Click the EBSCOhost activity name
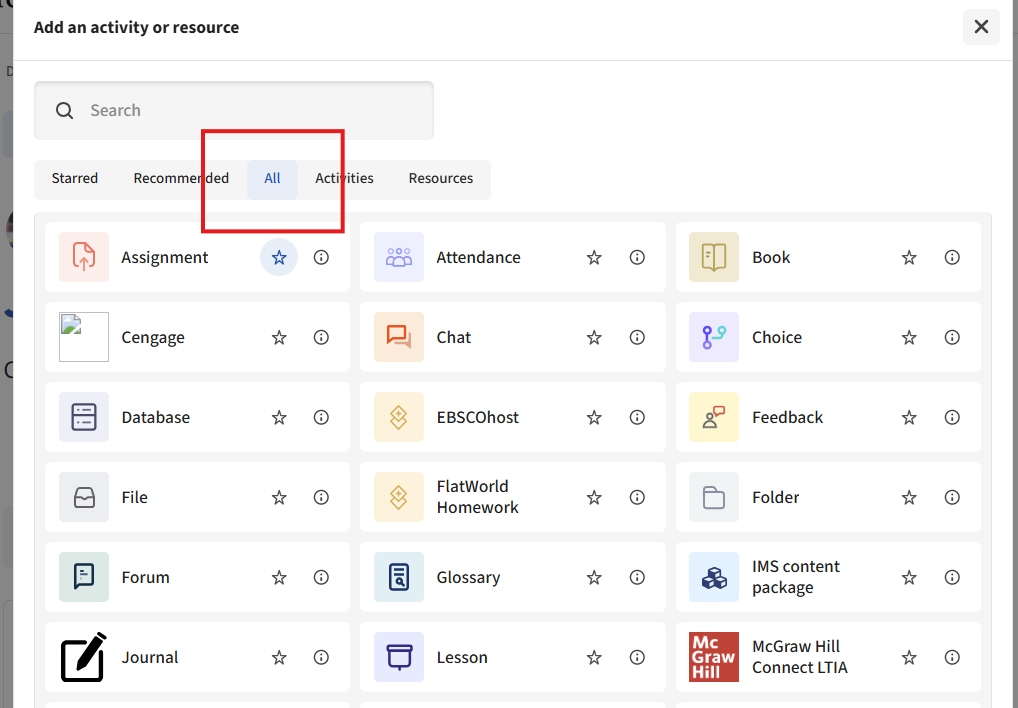This screenshot has width=1018, height=708. 477,417
